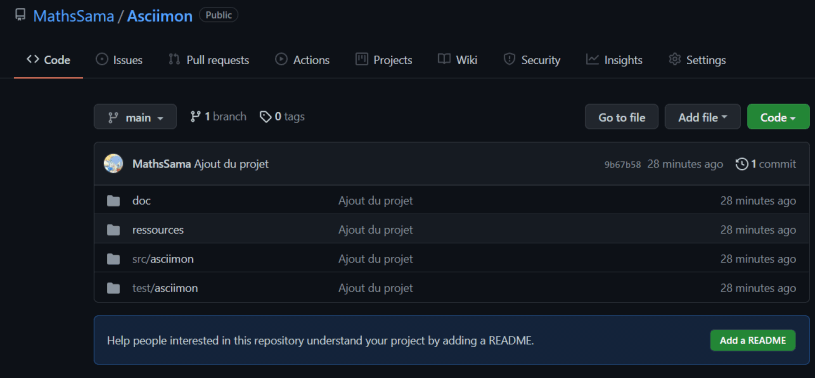Click the test/asciimon folder icon
This screenshot has width=815, height=378.
pos(113,288)
